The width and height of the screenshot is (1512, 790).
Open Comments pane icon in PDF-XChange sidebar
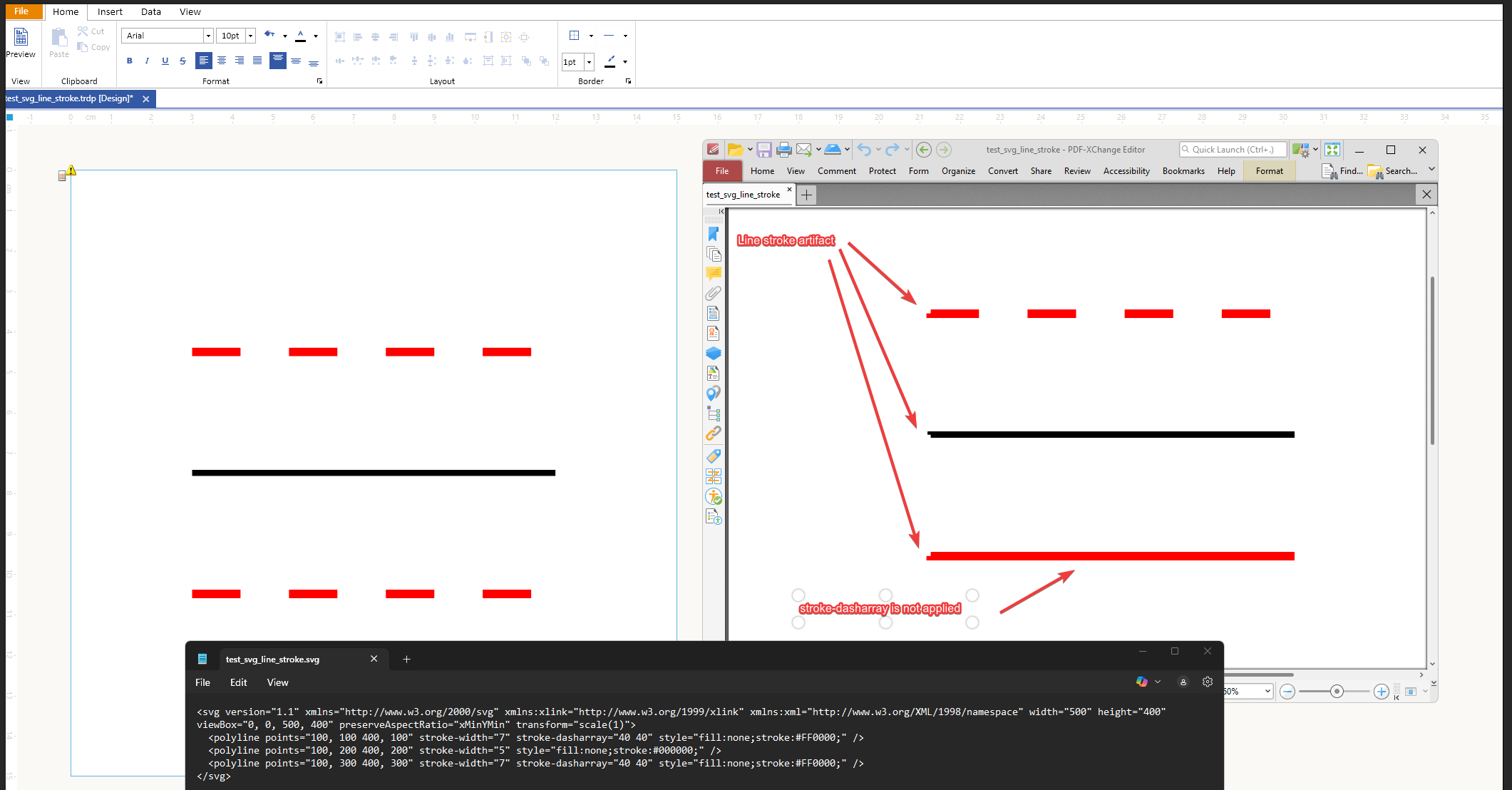tap(714, 274)
